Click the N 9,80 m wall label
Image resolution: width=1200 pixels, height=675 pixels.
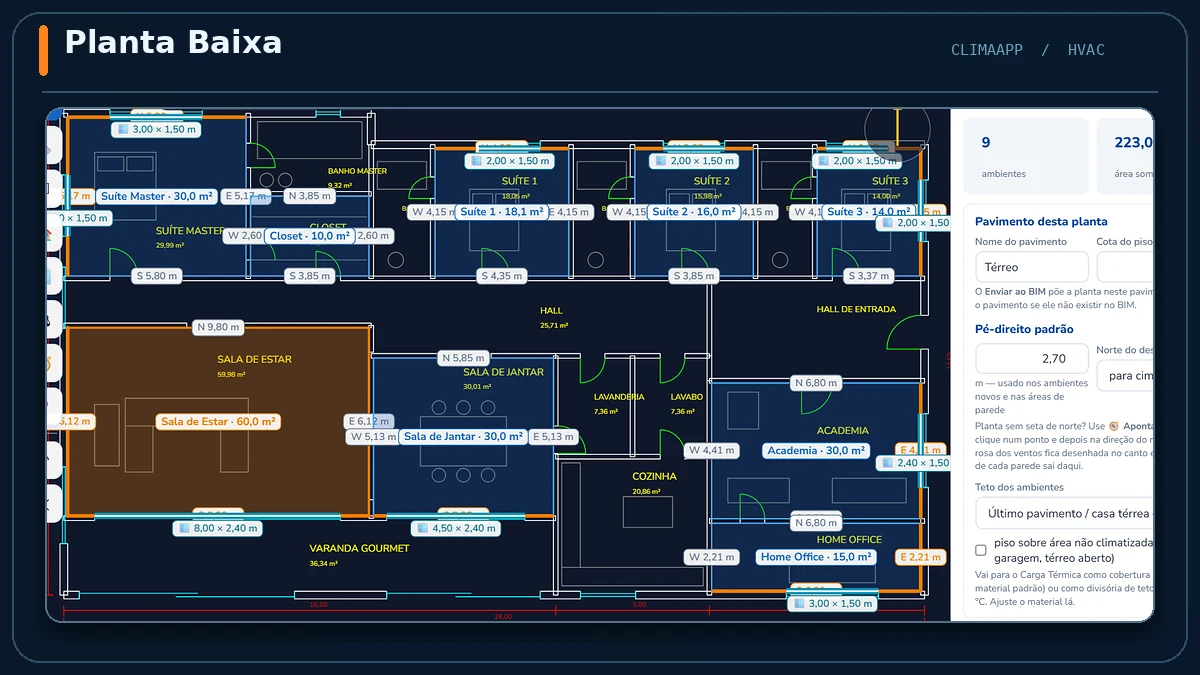pyautogui.click(x=218, y=327)
